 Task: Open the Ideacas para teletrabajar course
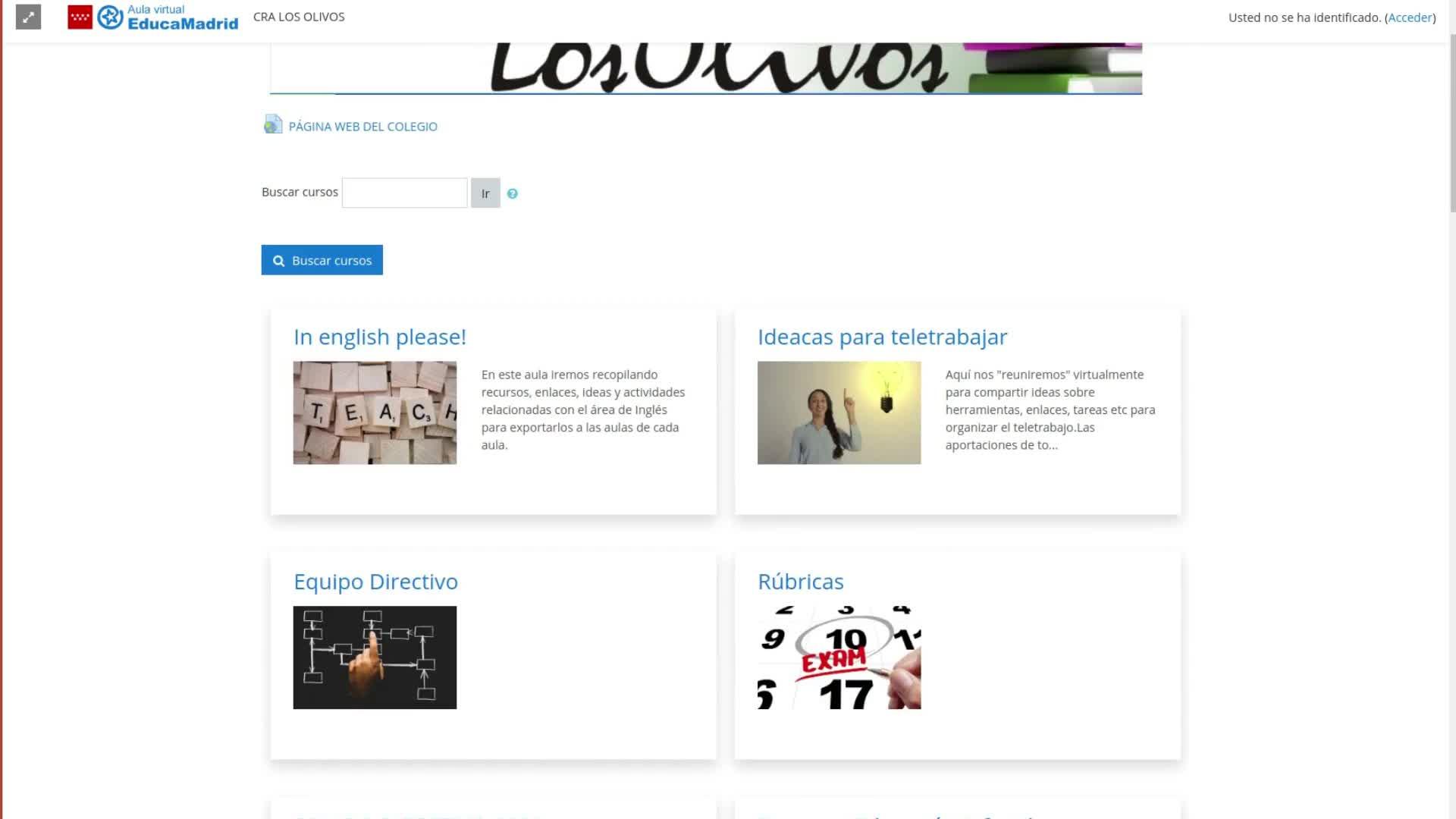(882, 337)
